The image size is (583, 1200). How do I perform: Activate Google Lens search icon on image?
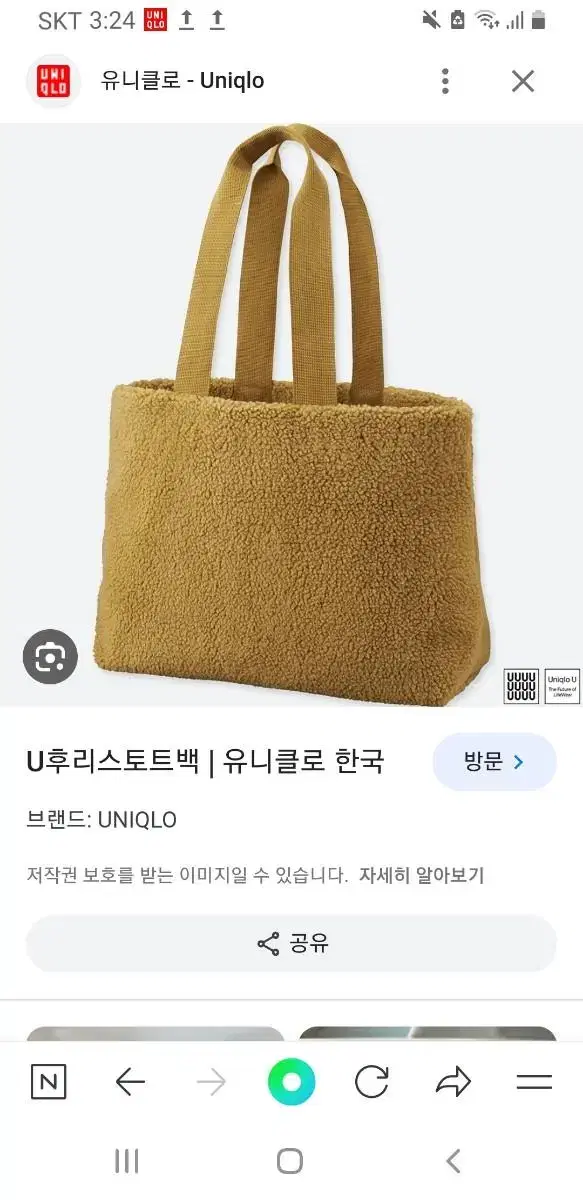[x=50, y=656]
